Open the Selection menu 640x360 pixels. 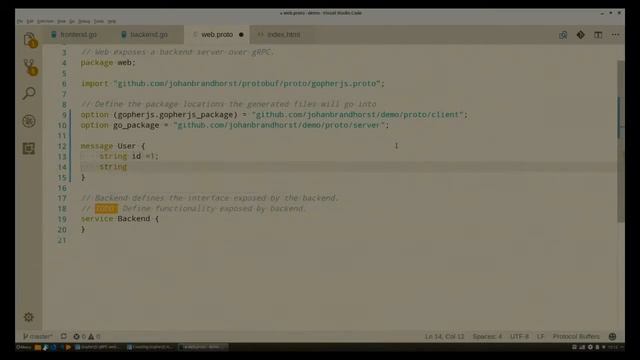45,21
